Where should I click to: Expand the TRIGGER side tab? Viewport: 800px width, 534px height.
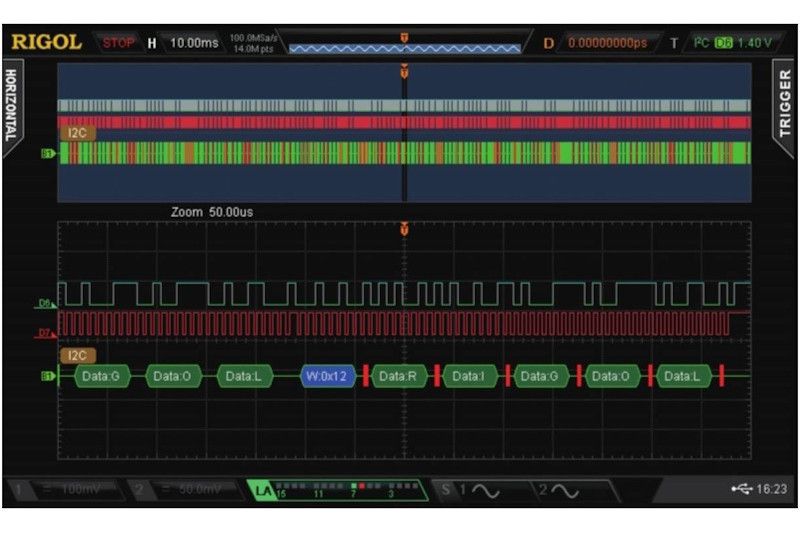tap(786, 105)
